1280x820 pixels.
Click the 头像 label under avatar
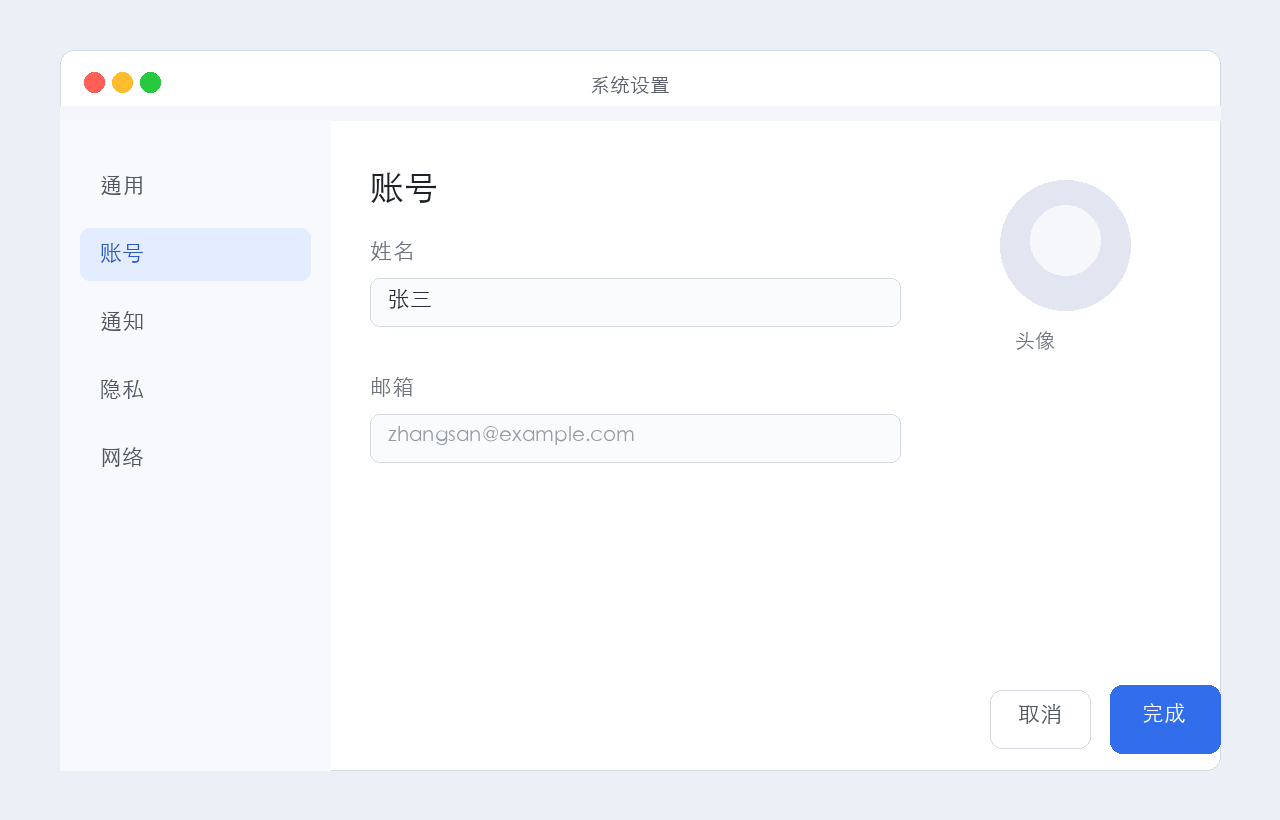tap(1035, 341)
